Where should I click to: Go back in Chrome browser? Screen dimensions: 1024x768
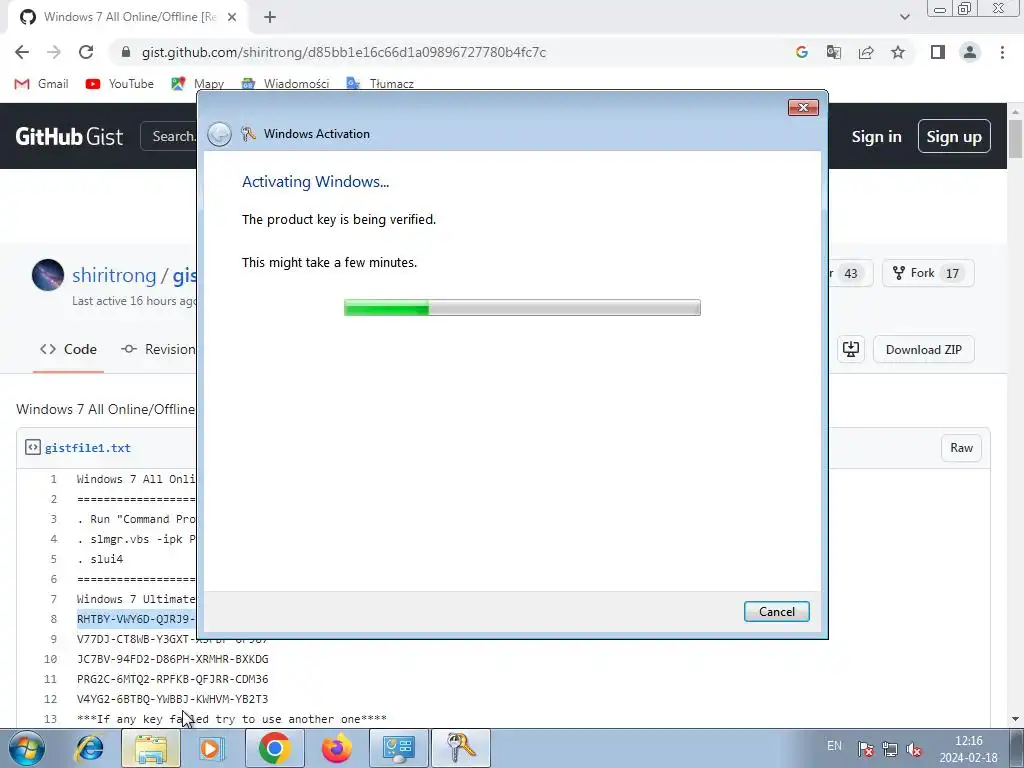22,52
